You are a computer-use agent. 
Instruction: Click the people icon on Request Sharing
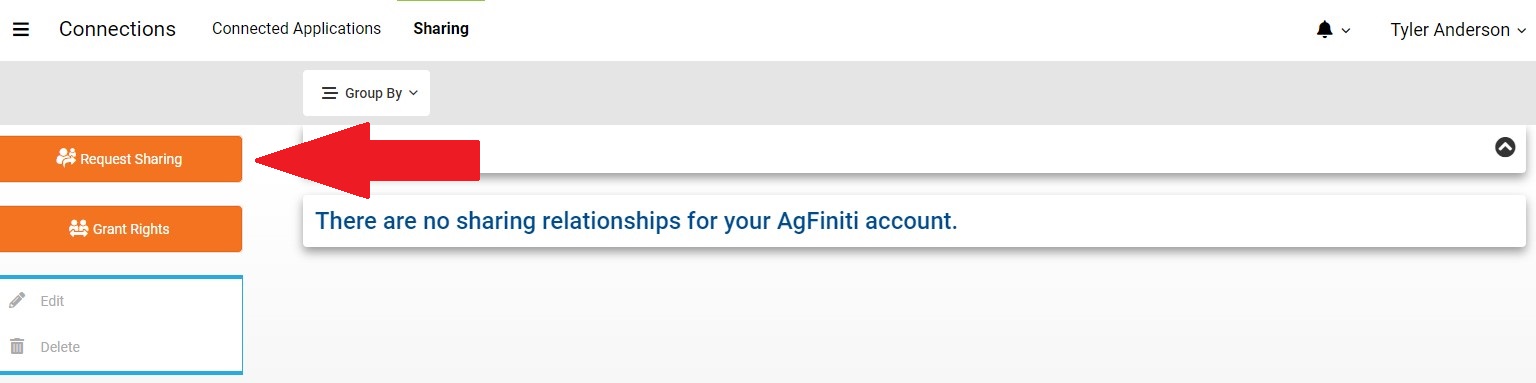coord(67,157)
